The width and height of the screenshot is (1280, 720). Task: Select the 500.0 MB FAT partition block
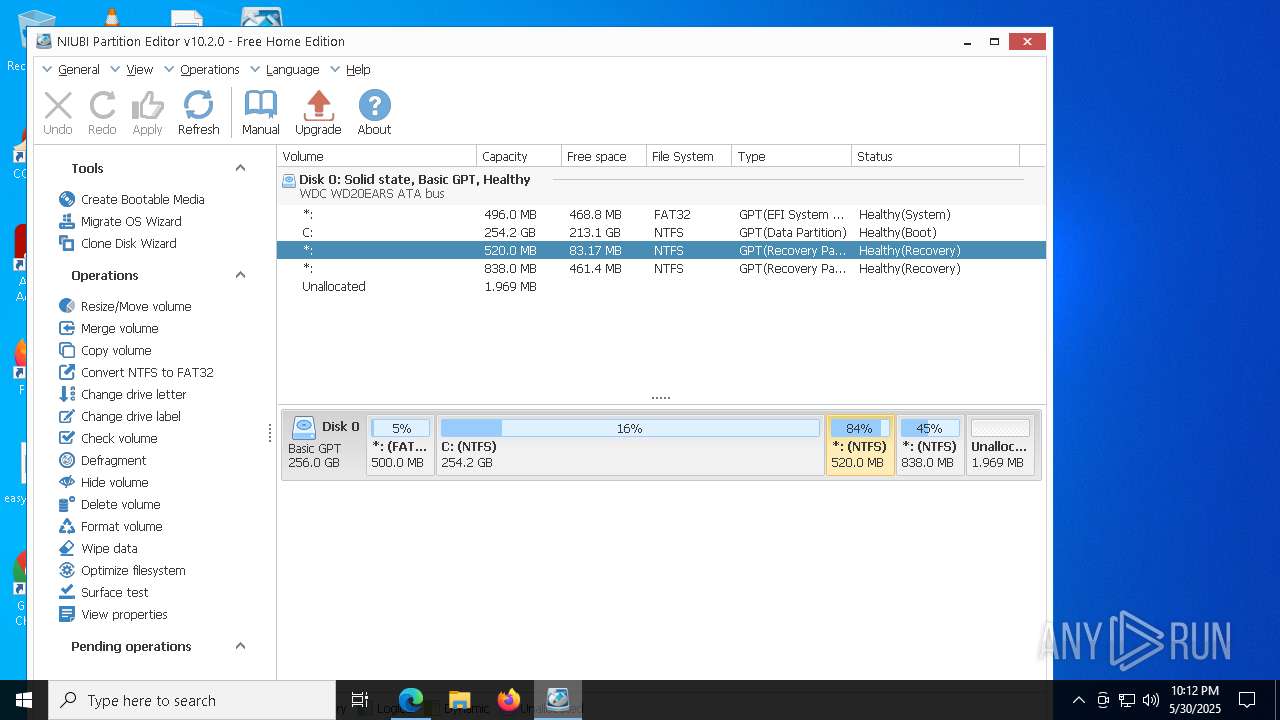[400, 445]
